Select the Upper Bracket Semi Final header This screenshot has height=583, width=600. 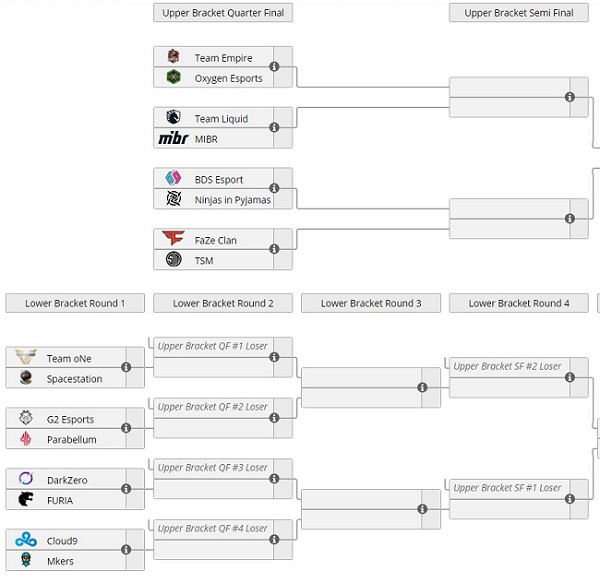tap(518, 13)
